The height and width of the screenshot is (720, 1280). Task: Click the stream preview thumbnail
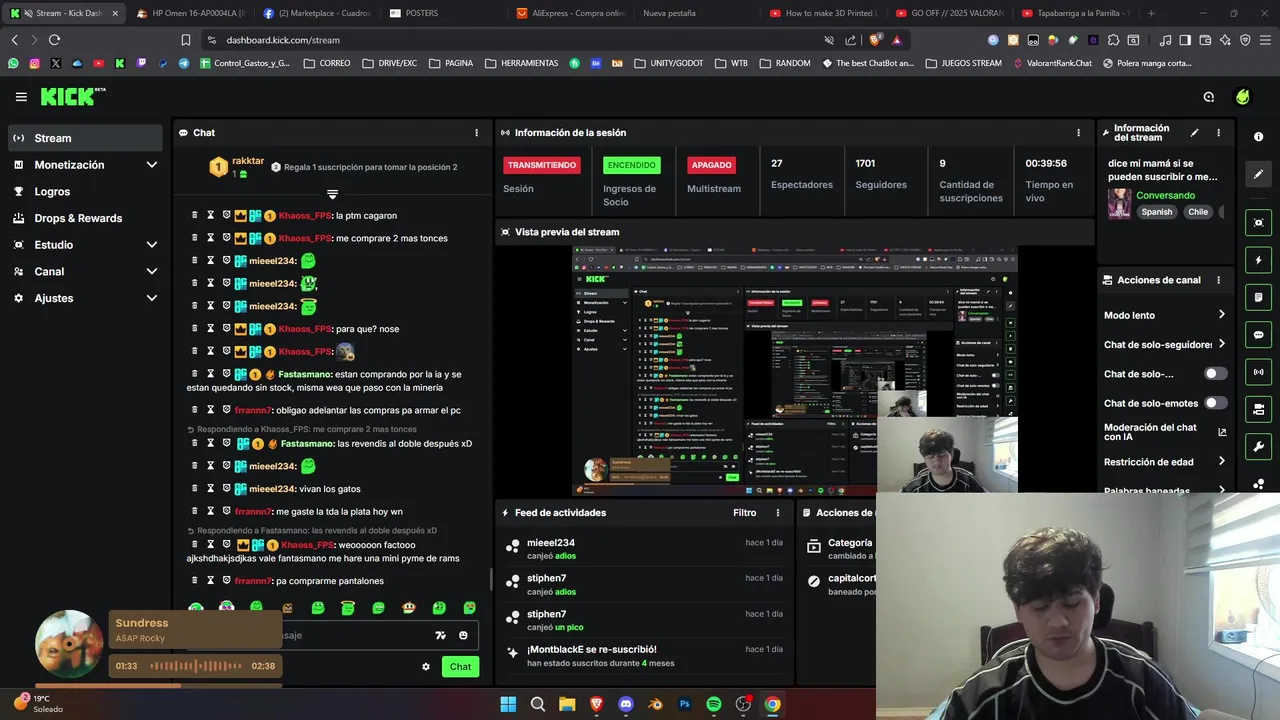[x=795, y=371]
